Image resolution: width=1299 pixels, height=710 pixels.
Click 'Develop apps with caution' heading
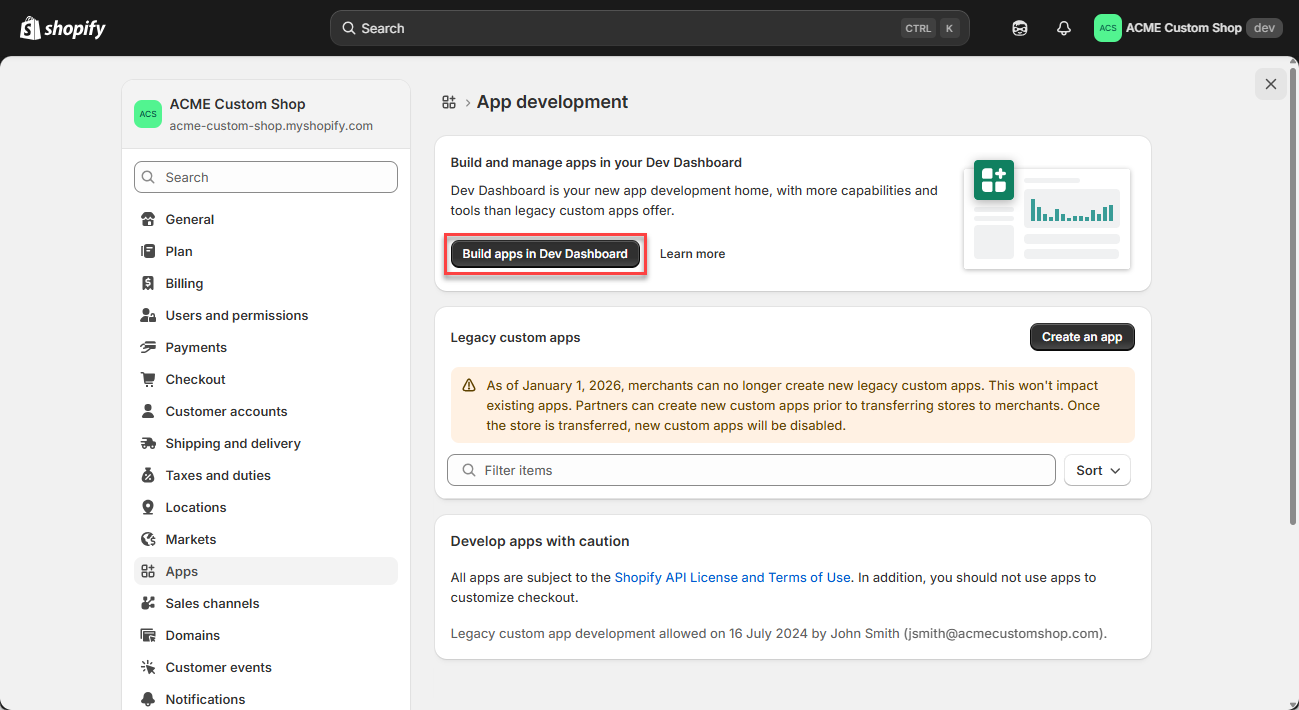[540, 541]
